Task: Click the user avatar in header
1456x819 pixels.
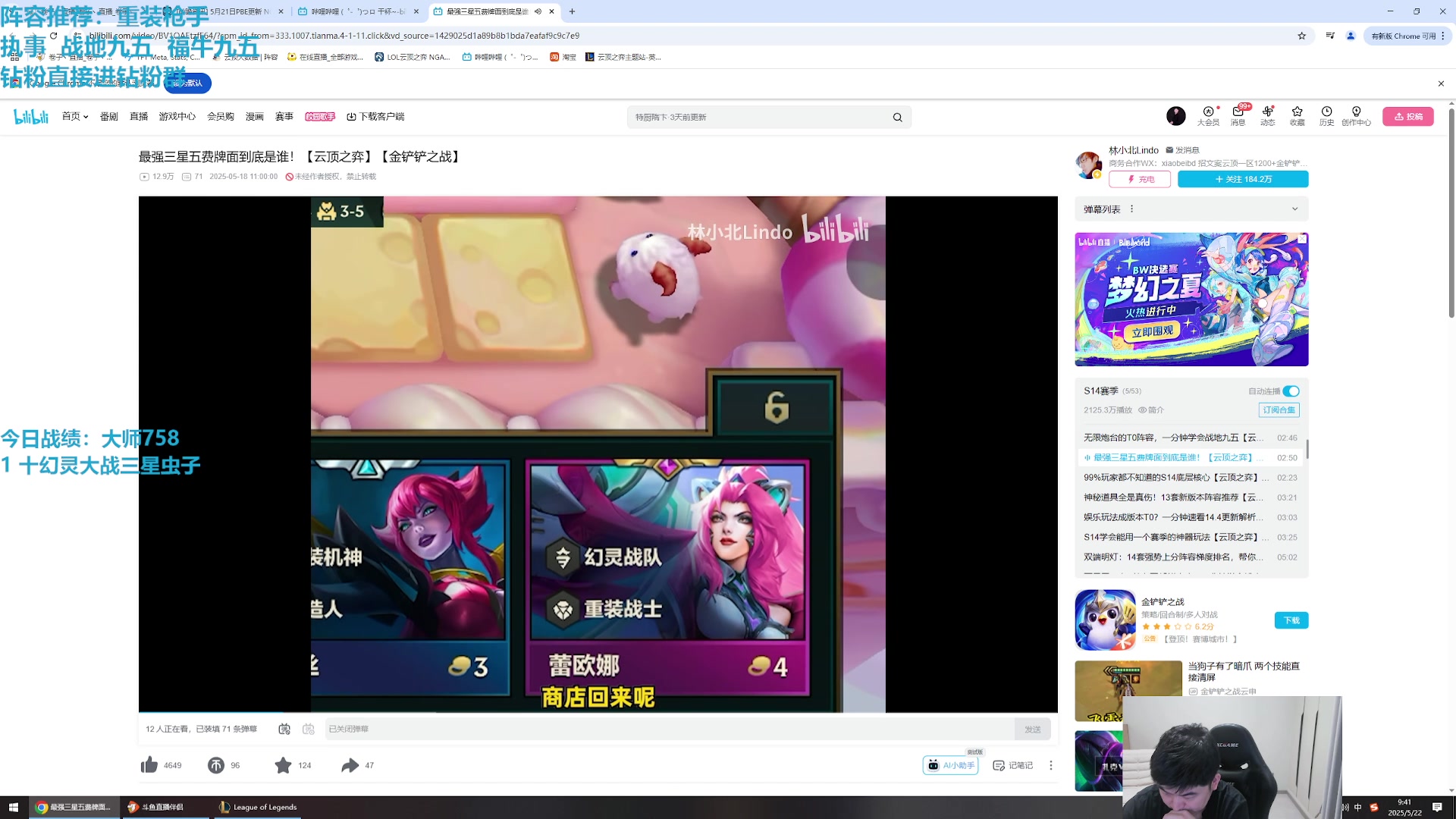Action: coord(1176,115)
